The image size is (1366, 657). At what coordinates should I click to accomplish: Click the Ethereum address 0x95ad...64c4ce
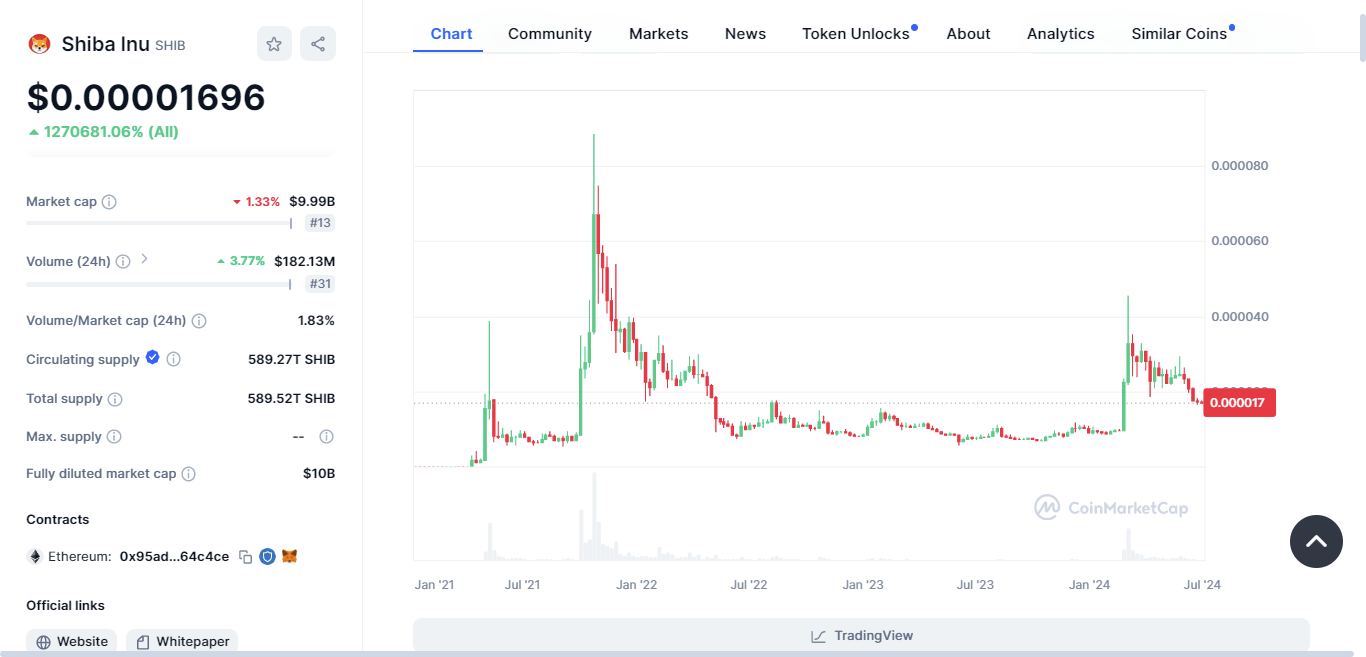(x=174, y=557)
